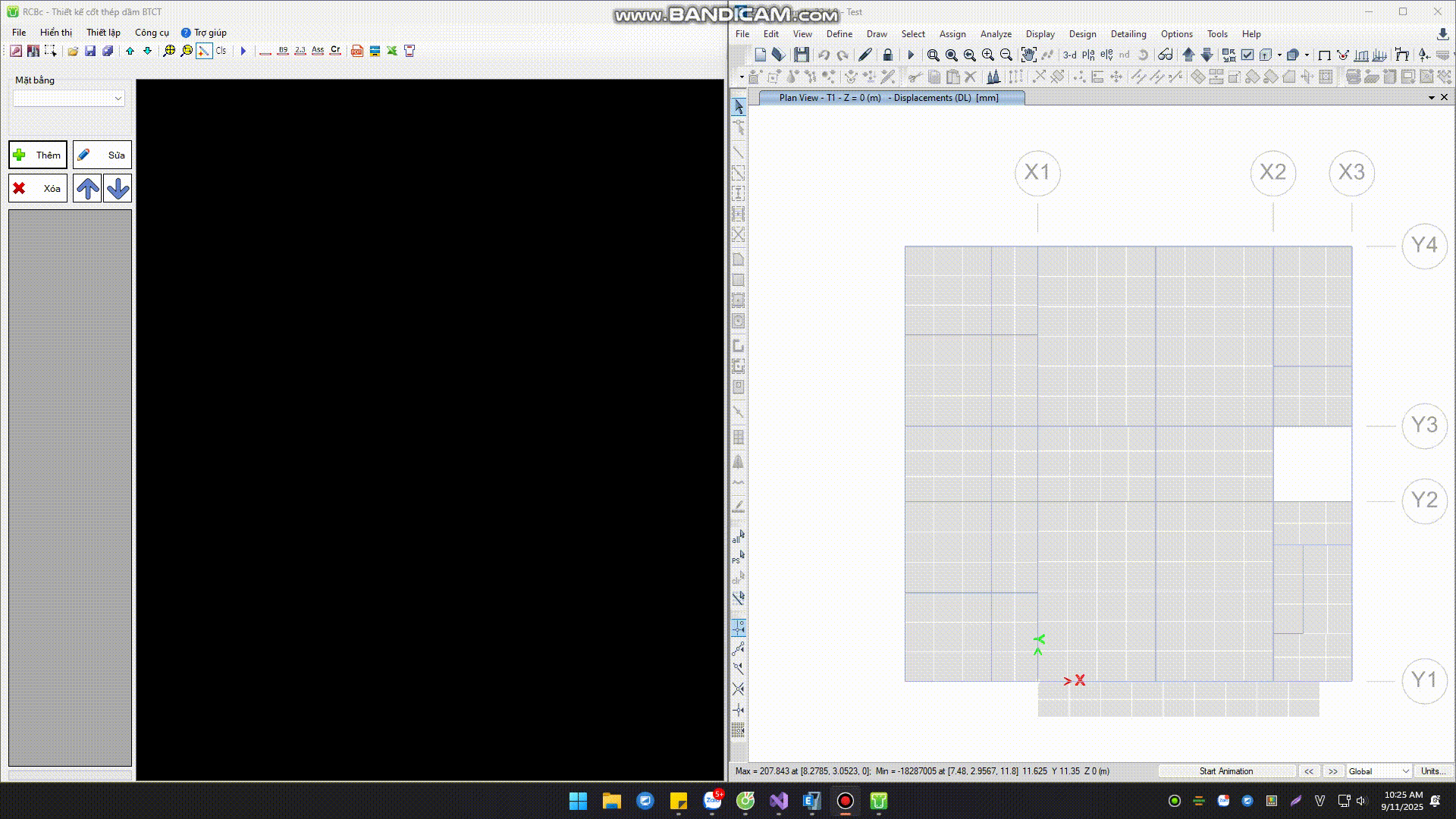Click the blue move down arrow button
This screenshot has height=819, width=1456.
(118, 188)
